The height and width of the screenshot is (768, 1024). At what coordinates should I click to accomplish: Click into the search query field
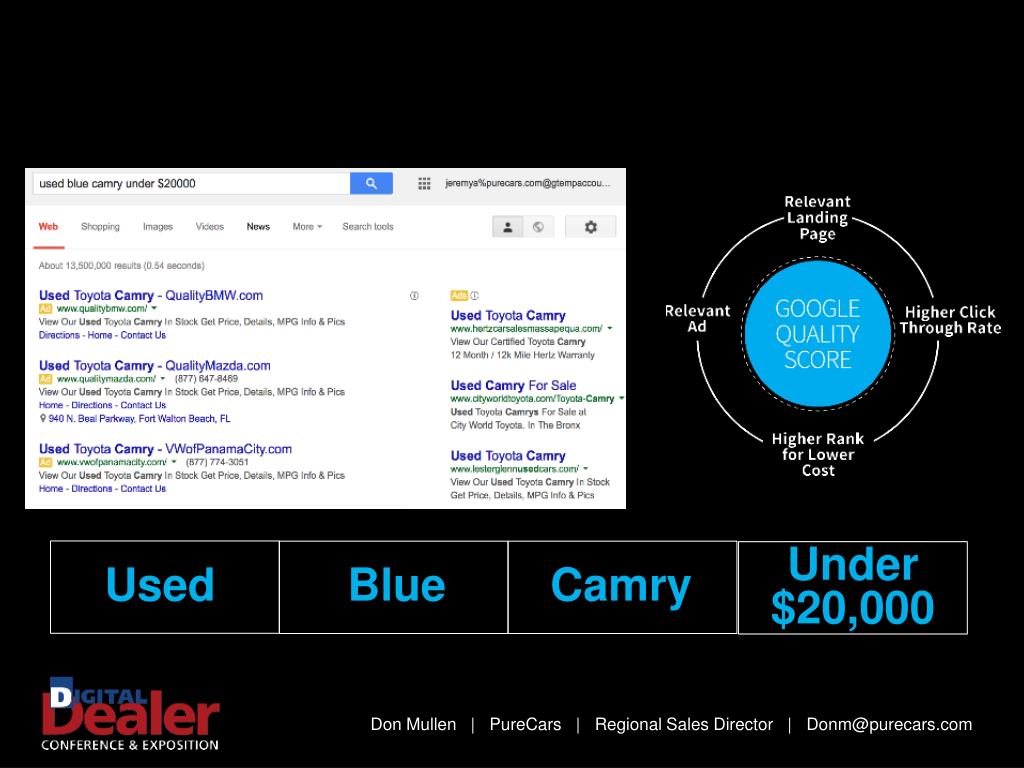191,184
